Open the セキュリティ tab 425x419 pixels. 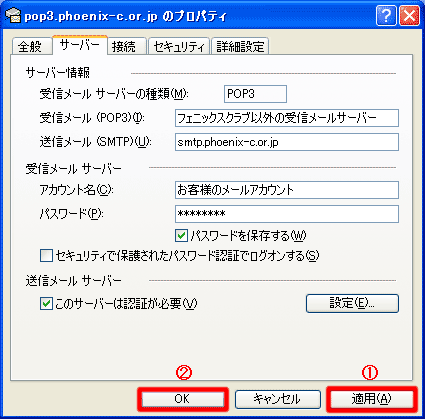(x=179, y=46)
